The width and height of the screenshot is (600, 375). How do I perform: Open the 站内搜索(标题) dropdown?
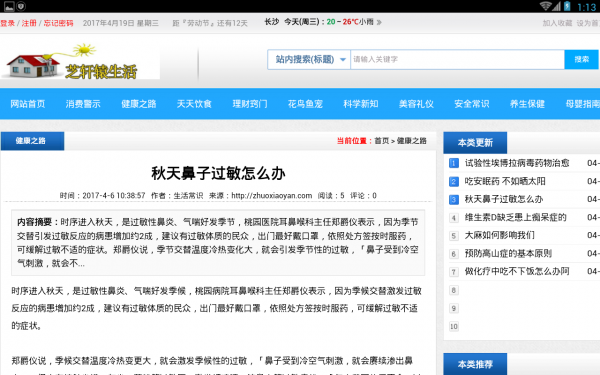(309, 59)
